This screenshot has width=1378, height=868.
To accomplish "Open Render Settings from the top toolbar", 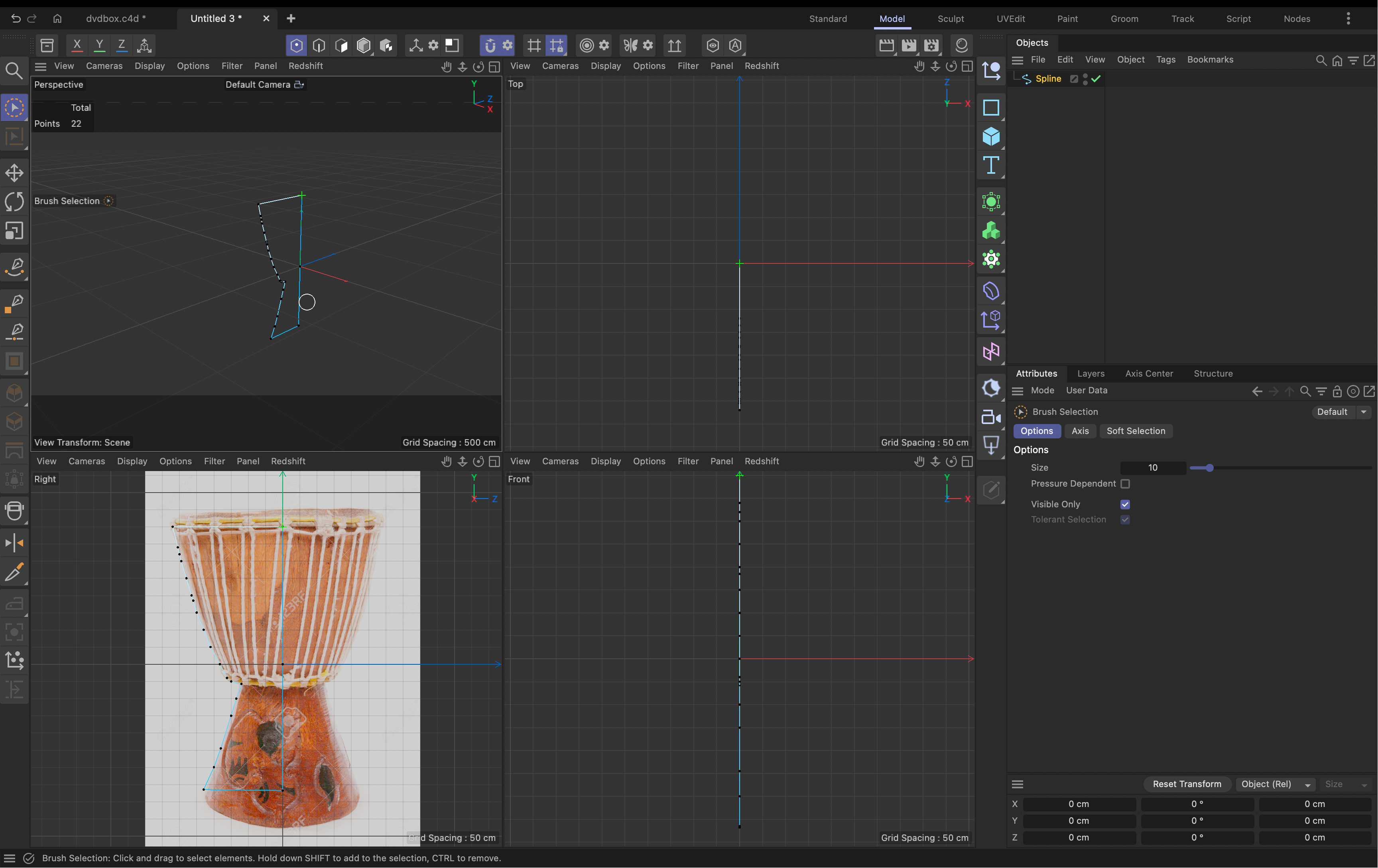I will (x=931, y=45).
